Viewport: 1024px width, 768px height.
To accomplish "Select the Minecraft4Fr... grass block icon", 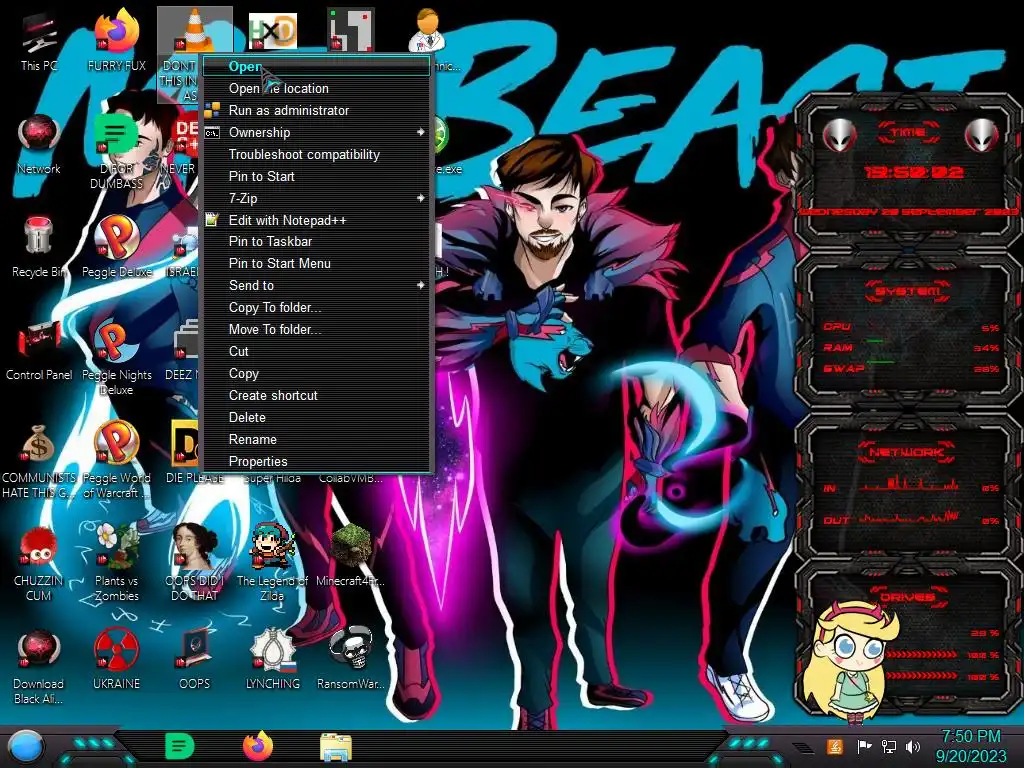I will coord(351,555).
